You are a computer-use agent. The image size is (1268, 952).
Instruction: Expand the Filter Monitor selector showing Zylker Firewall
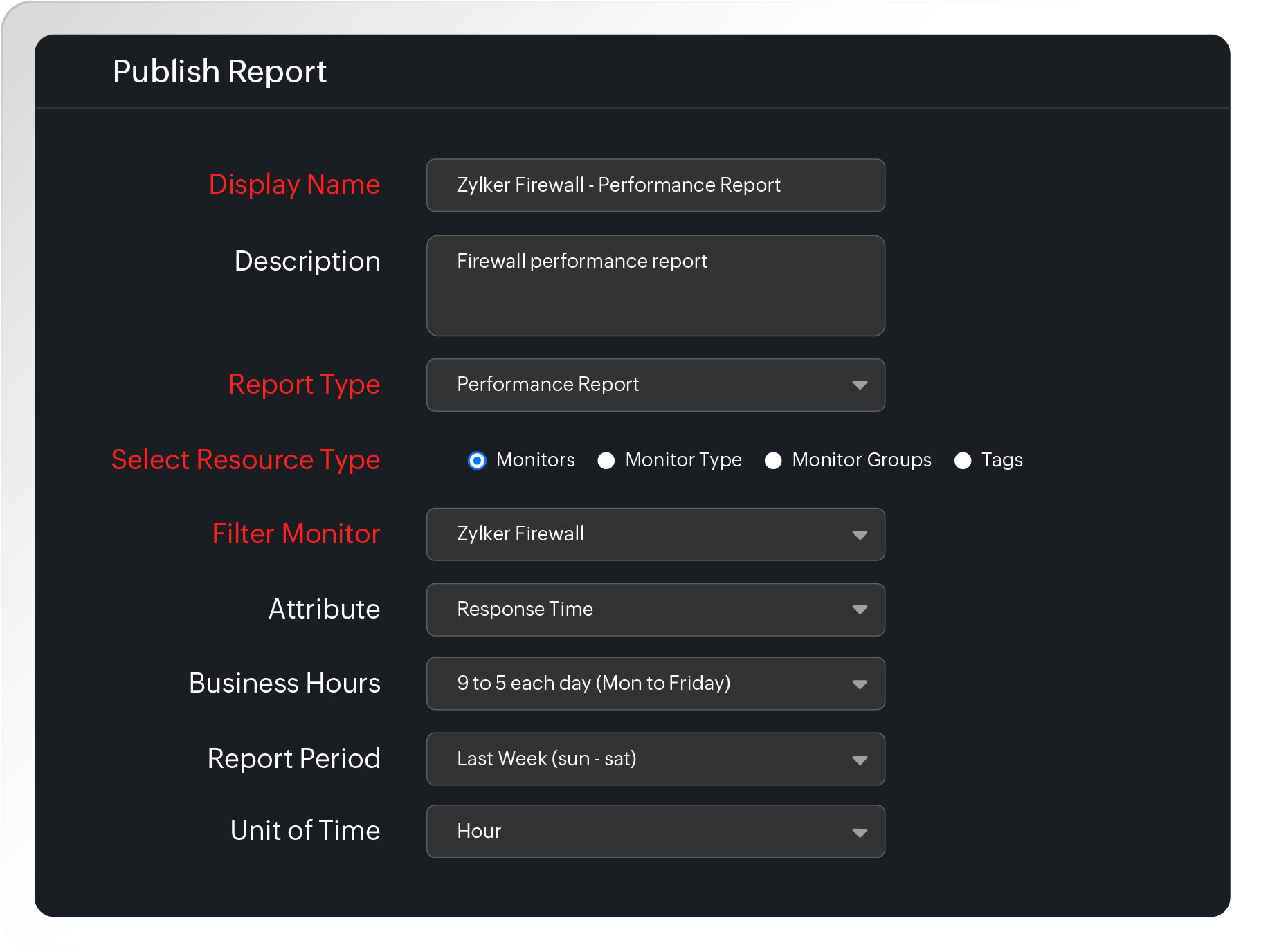[655, 534]
